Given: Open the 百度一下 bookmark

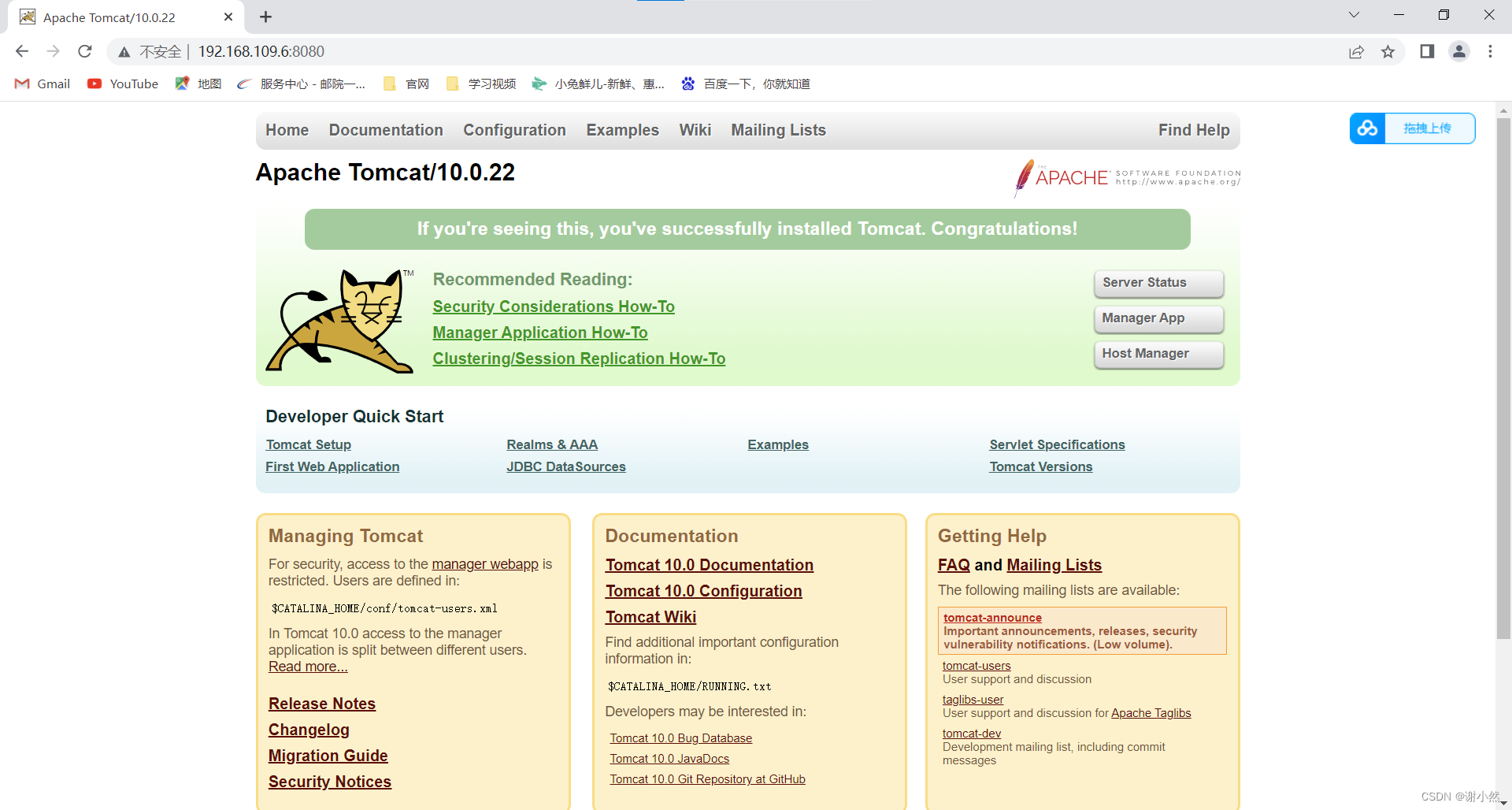Looking at the screenshot, I should tap(746, 84).
